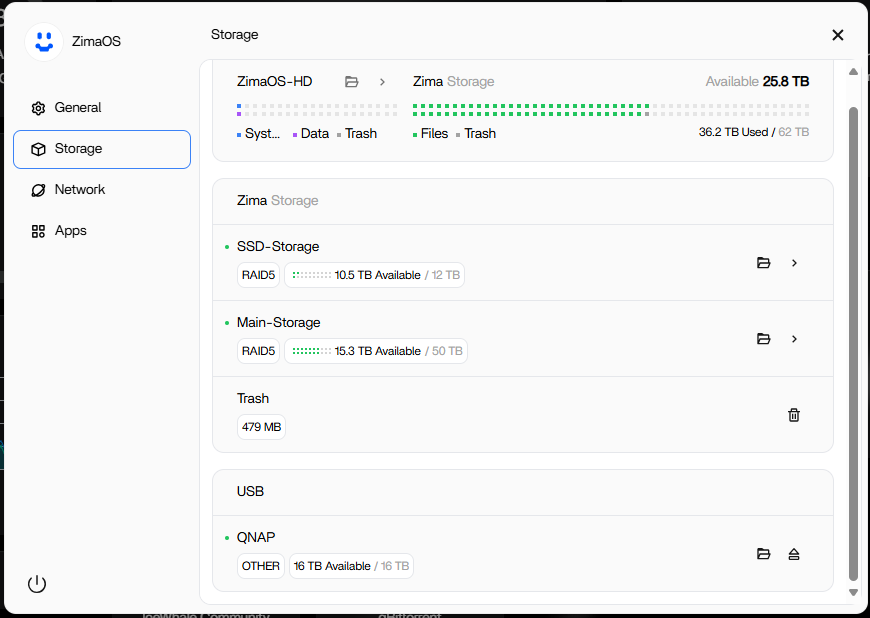Click the power icon in sidebar
This screenshot has height=618, width=870.
37,584
